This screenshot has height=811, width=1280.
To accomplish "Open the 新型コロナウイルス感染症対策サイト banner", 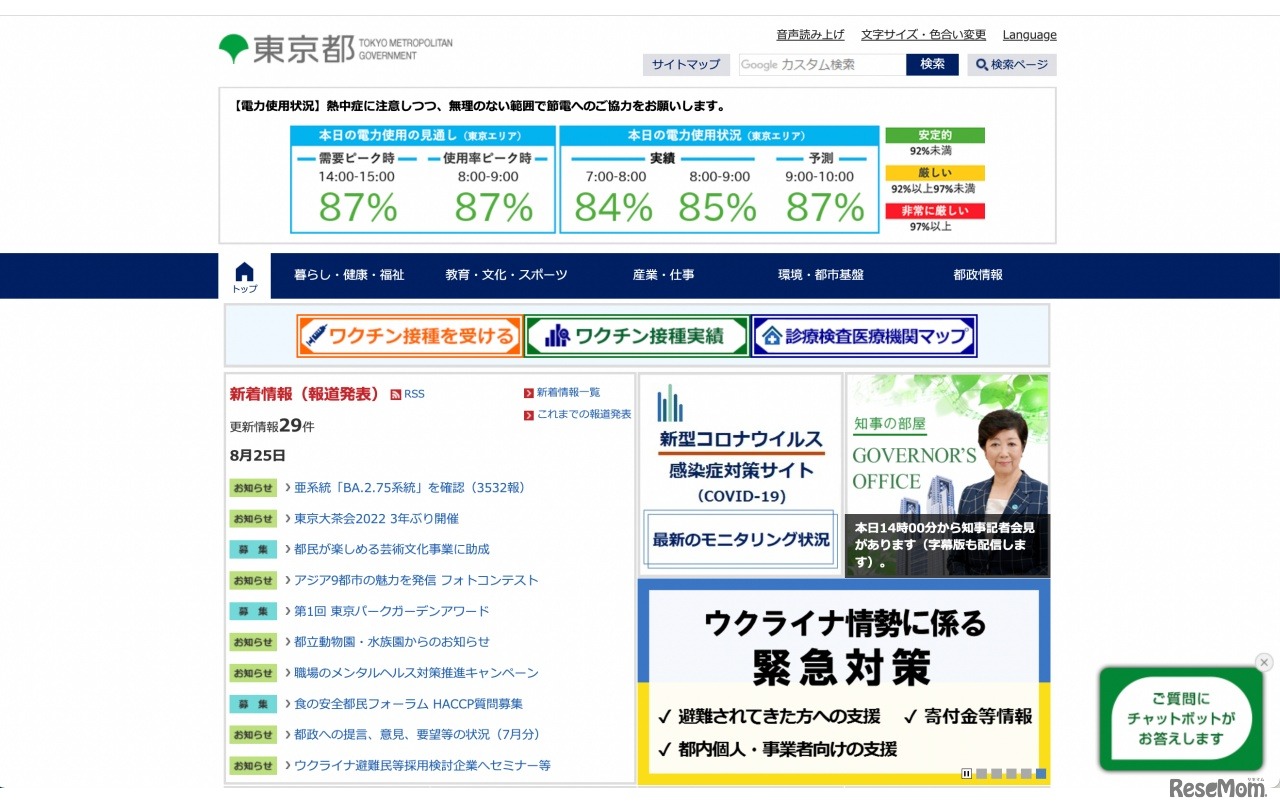I will pyautogui.click(x=741, y=442).
